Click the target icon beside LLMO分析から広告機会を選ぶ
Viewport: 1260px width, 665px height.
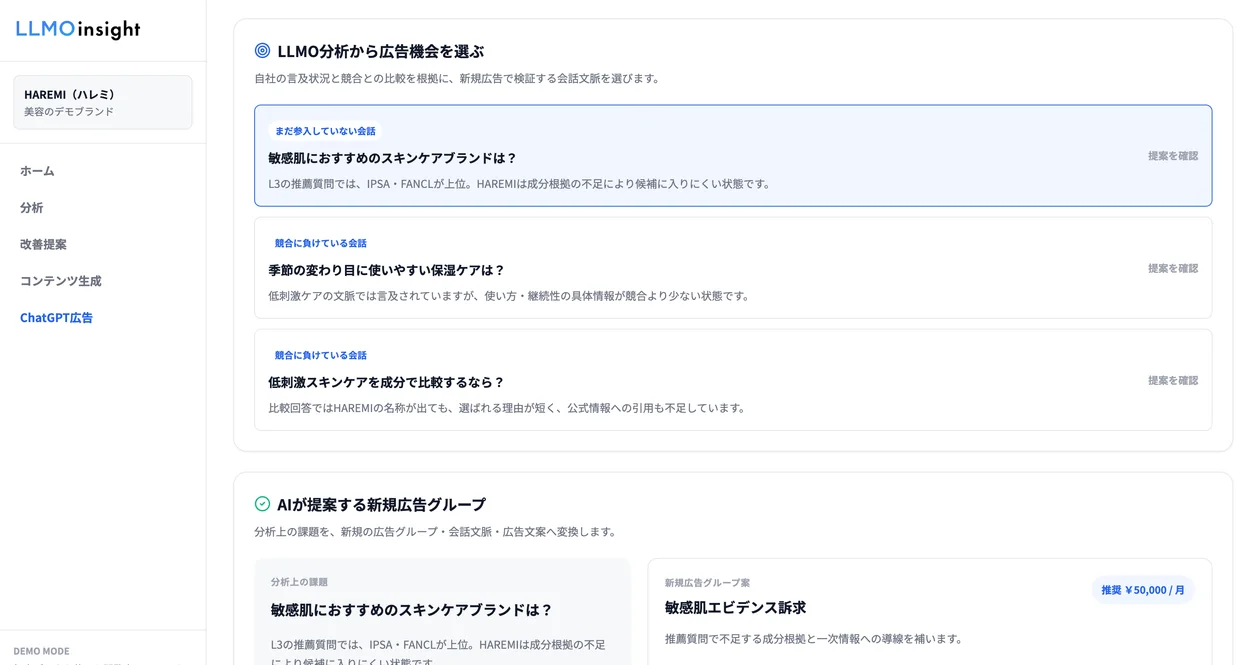tap(262, 50)
